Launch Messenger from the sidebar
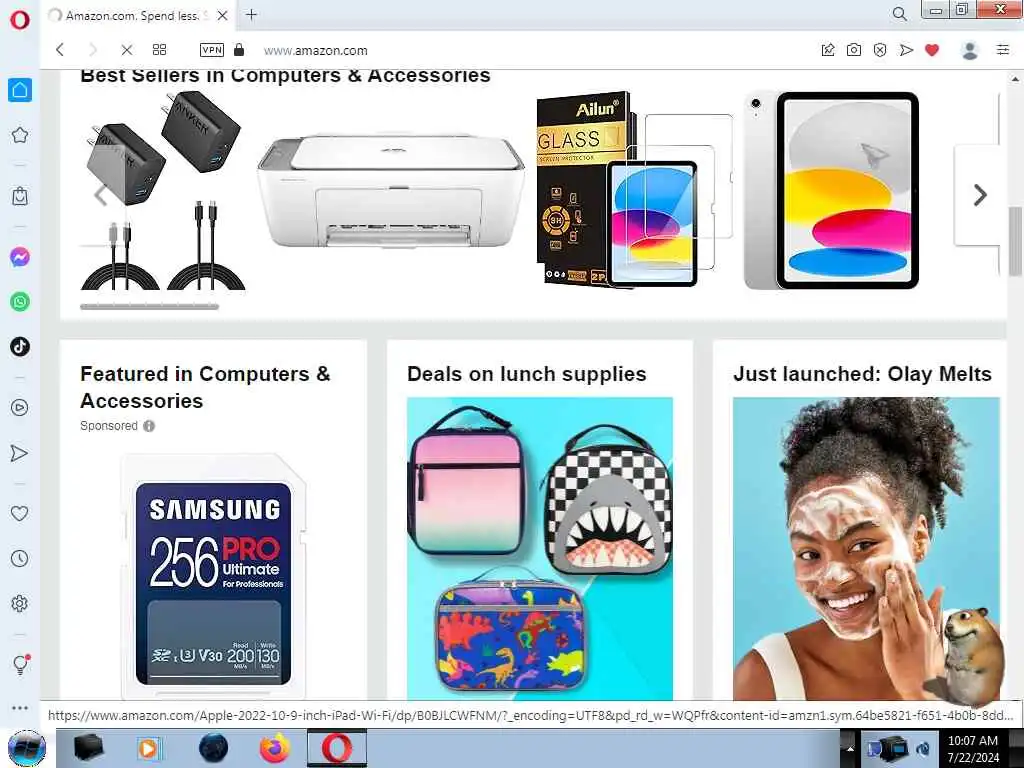Image resolution: width=1024 pixels, height=768 pixels. pos(20,257)
